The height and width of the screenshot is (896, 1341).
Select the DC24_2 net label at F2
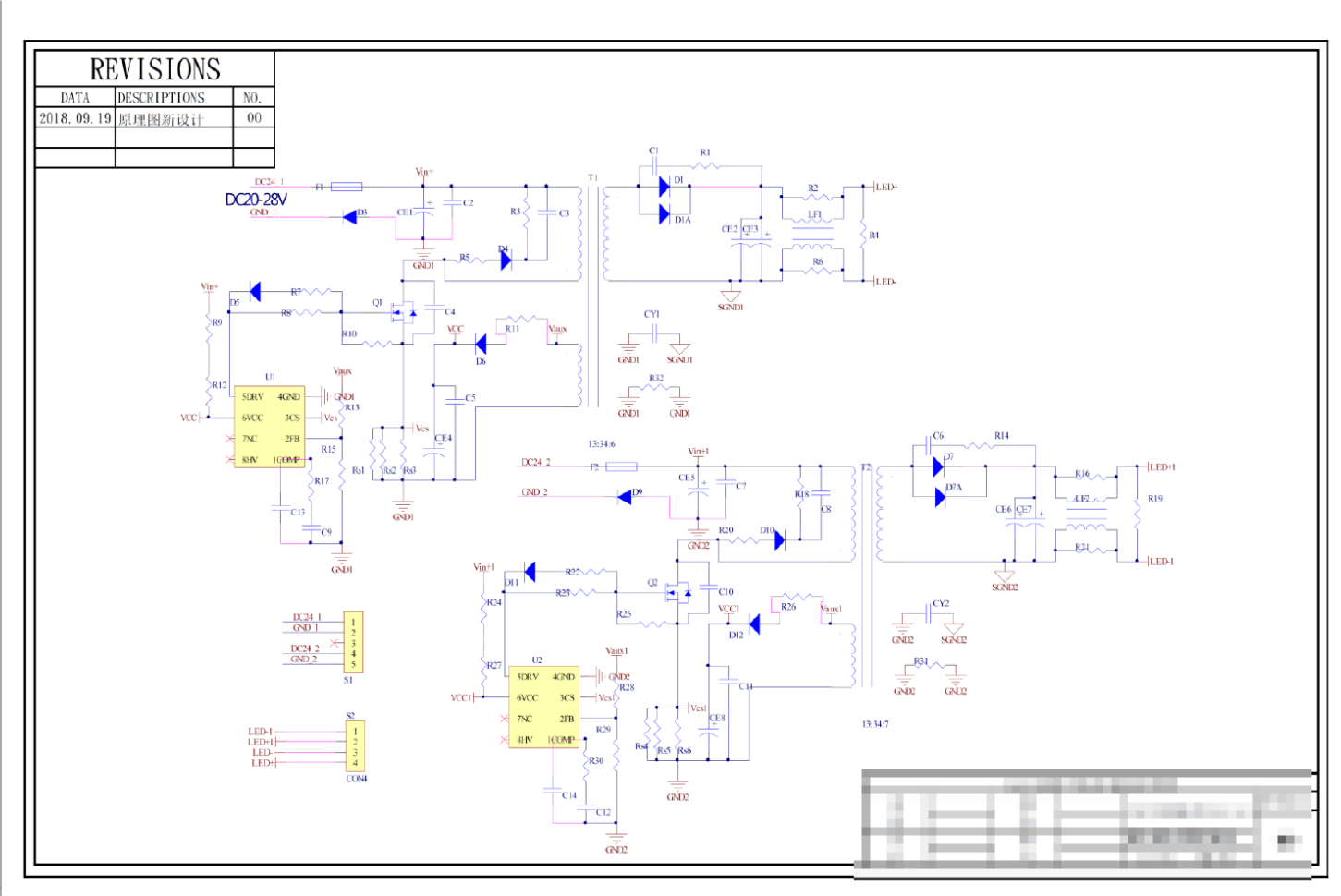pyautogui.click(x=536, y=462)
